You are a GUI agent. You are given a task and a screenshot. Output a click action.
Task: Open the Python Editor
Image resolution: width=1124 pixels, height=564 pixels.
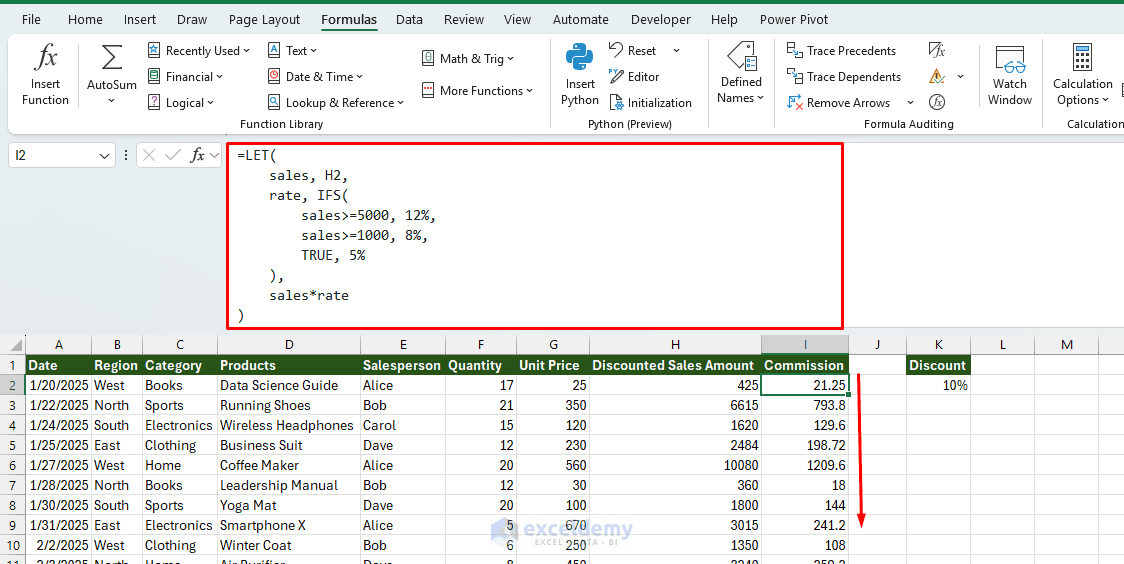pos(634,77)
